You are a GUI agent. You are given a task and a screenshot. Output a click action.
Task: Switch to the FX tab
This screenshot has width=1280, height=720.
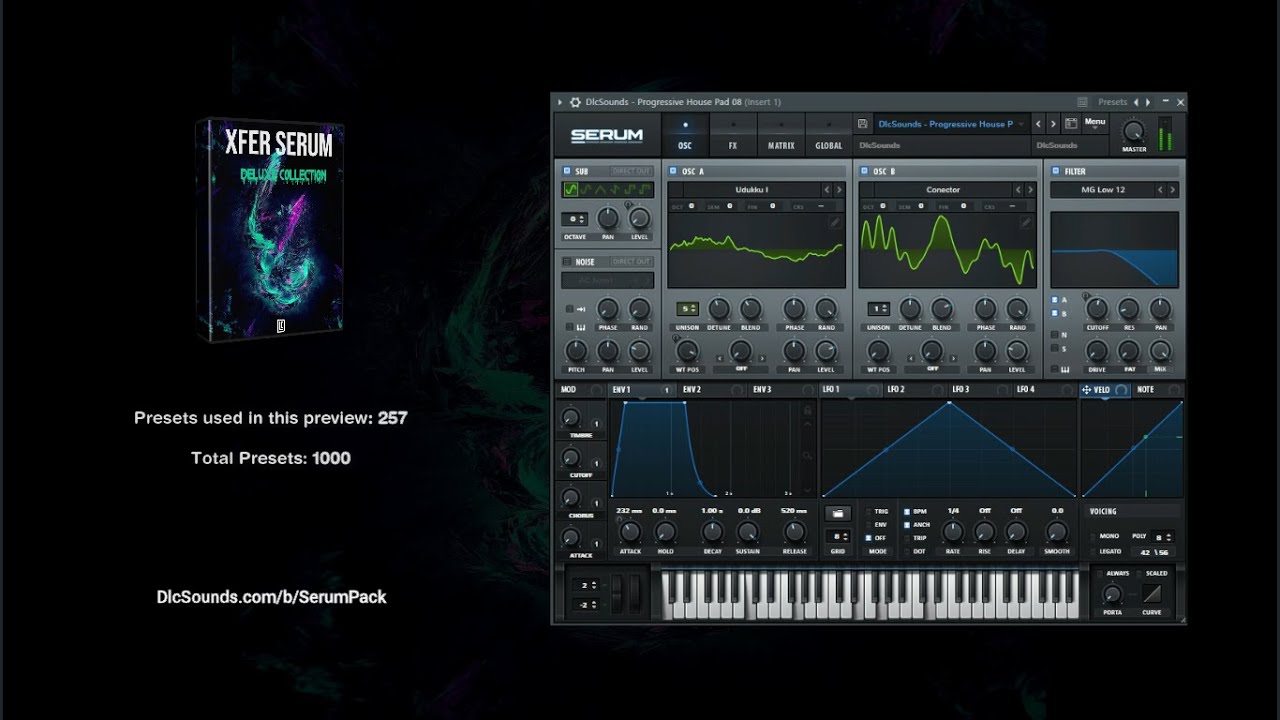733,135
